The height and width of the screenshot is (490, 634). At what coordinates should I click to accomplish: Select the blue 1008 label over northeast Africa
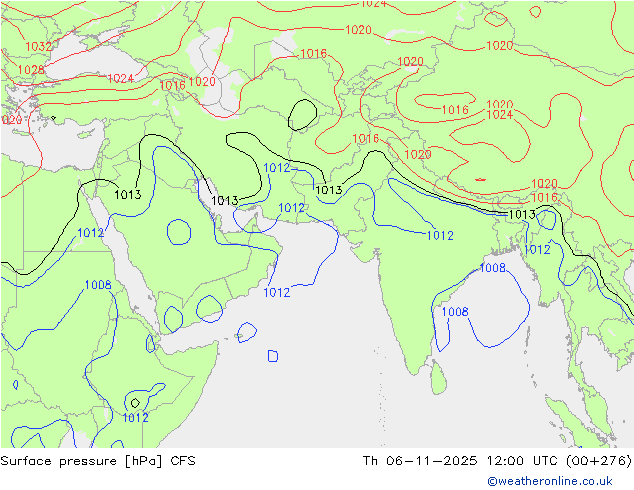click(x=98, y=285)
